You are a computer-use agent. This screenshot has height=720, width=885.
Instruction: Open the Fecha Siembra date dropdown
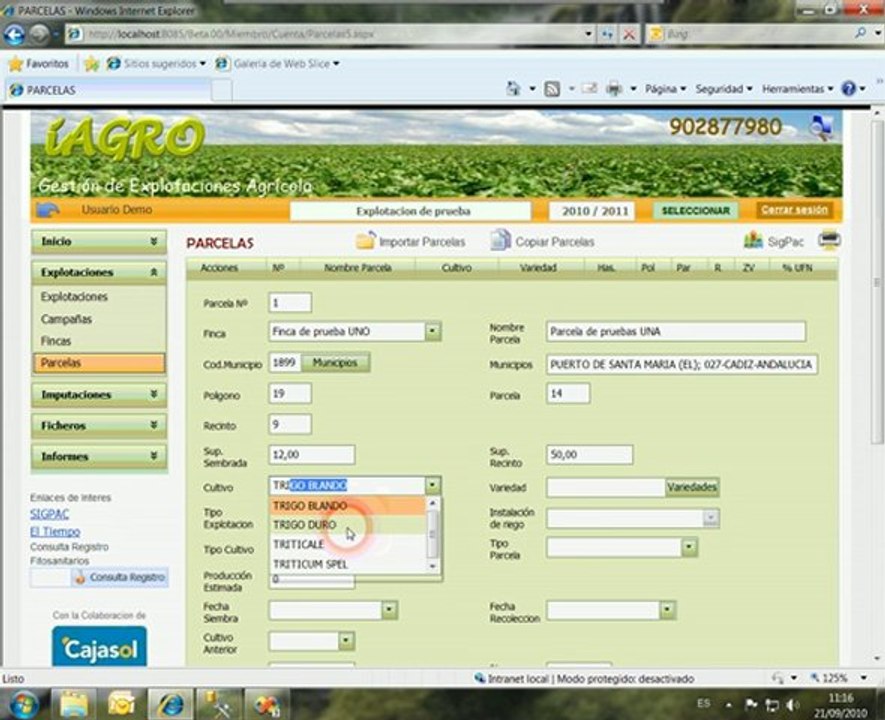(x=389, y=609)
